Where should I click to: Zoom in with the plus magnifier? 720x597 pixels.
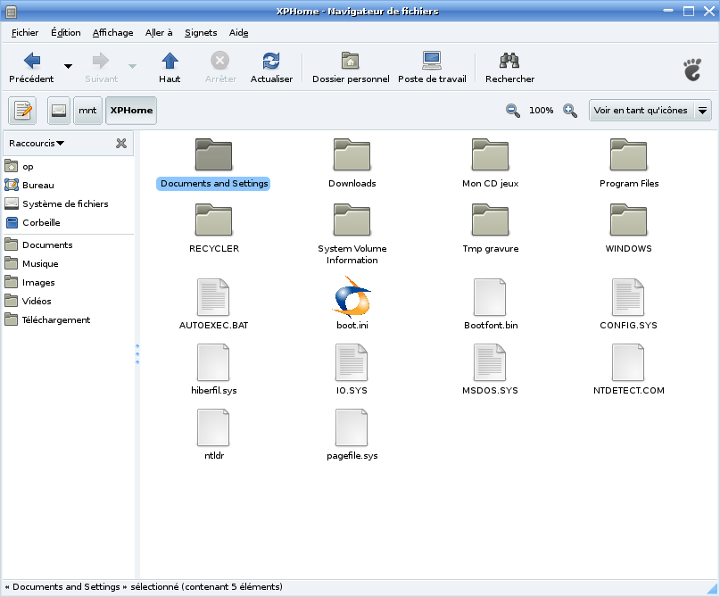[x=570, y=111]
